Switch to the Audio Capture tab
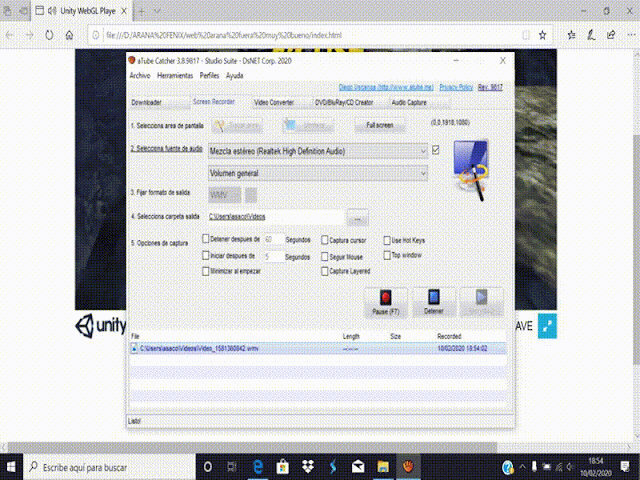 [x=420, y=102]
